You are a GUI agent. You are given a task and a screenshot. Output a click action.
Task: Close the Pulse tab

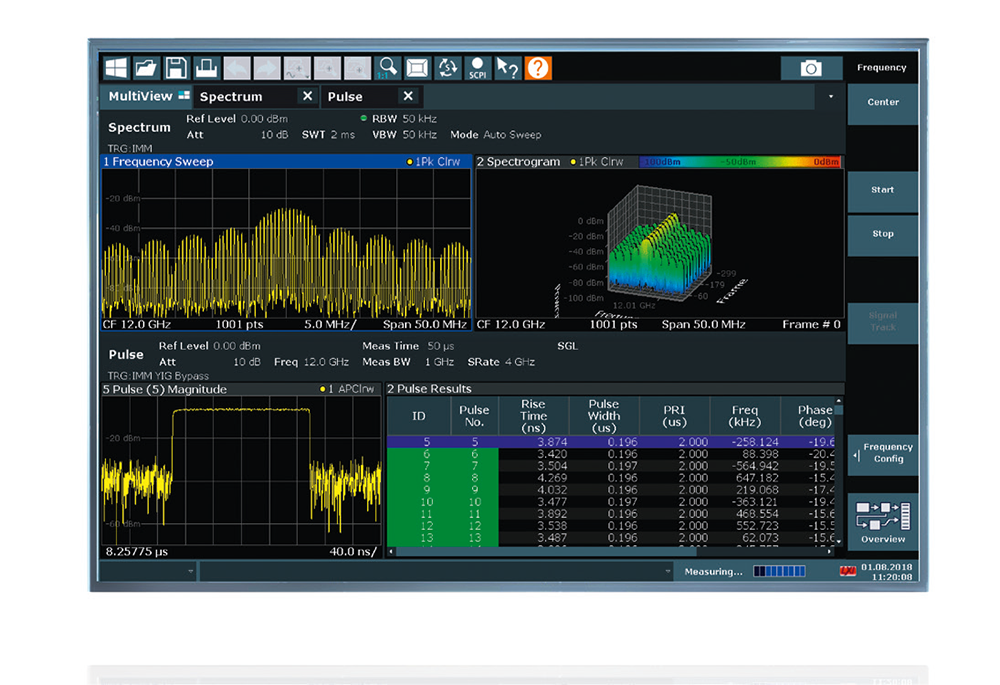pyautogui.click(x=408, y=97)
